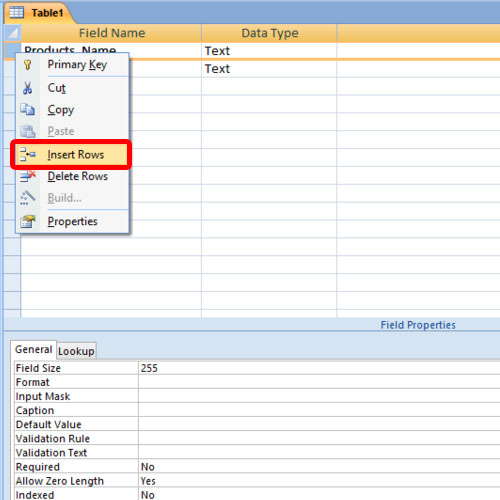Click the Copy pages icon
Screen dimensions: 500x500
tap(28, 109)
